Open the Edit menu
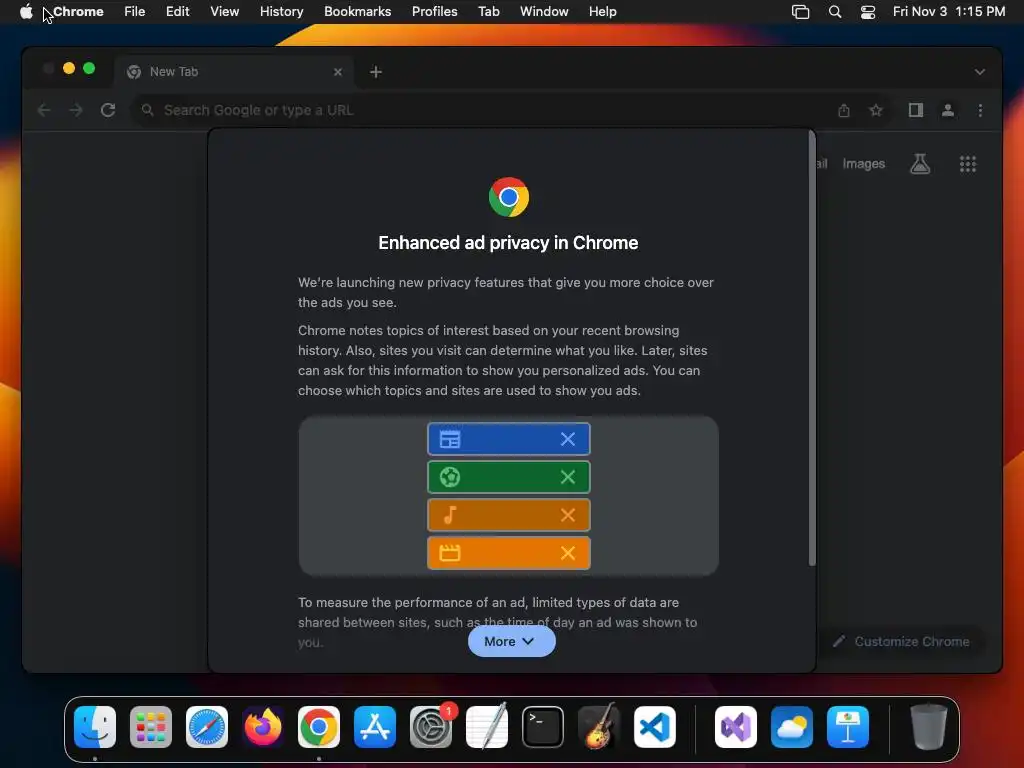Screen dimensions: 1024x768 click(178, 12)
